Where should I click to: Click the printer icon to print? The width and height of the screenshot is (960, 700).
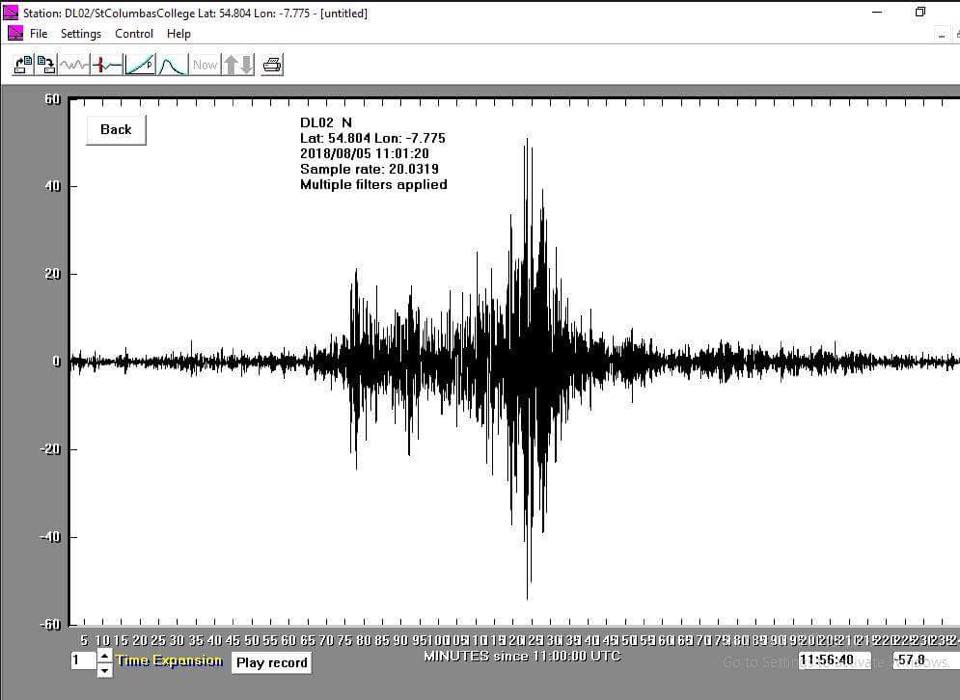tap(272, 65)
